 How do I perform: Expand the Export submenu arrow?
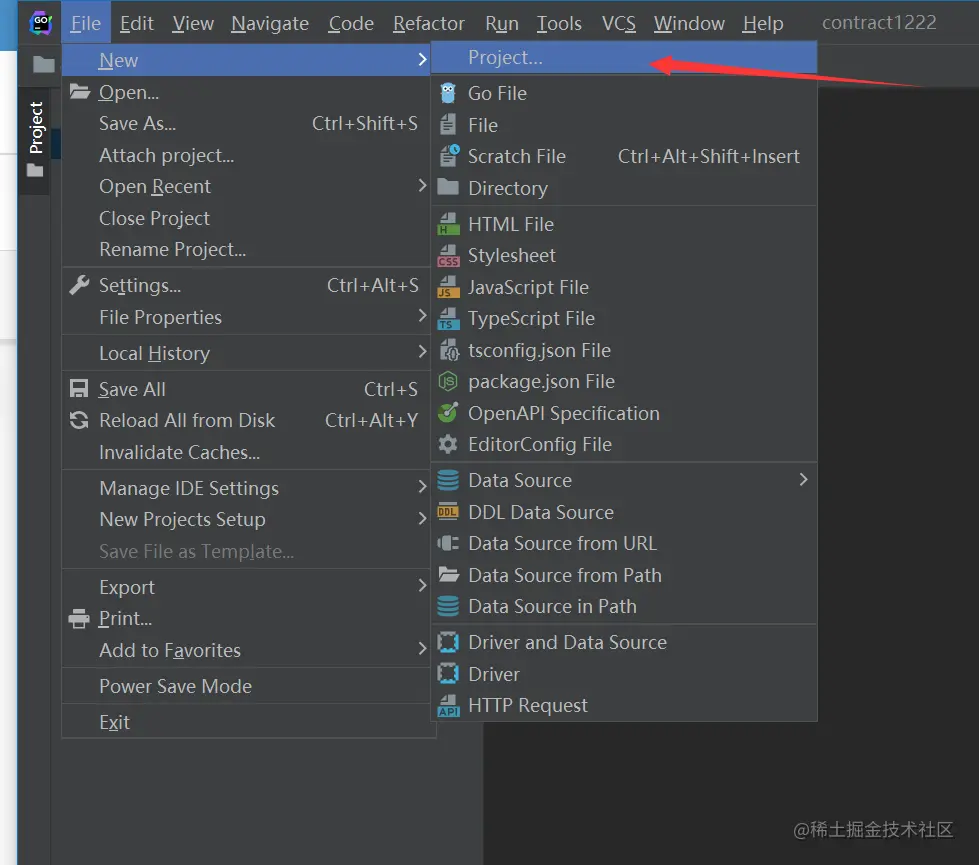[x=422, y=586]
